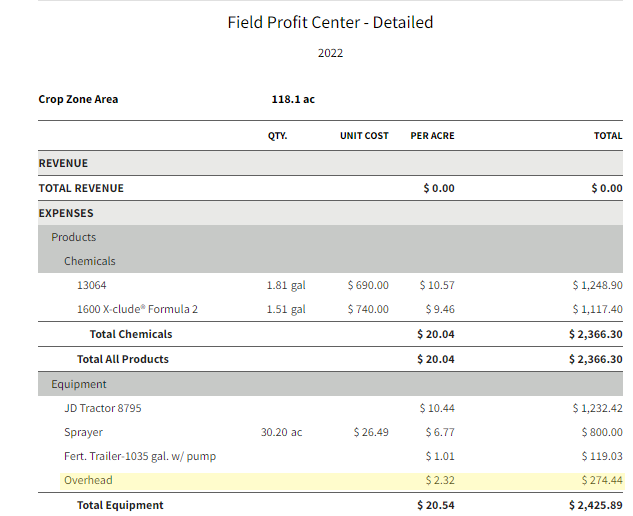The height and width of the screenshot is (516, 633).
Task: Collapse the Equipment group row
Action: click(79, 384)
